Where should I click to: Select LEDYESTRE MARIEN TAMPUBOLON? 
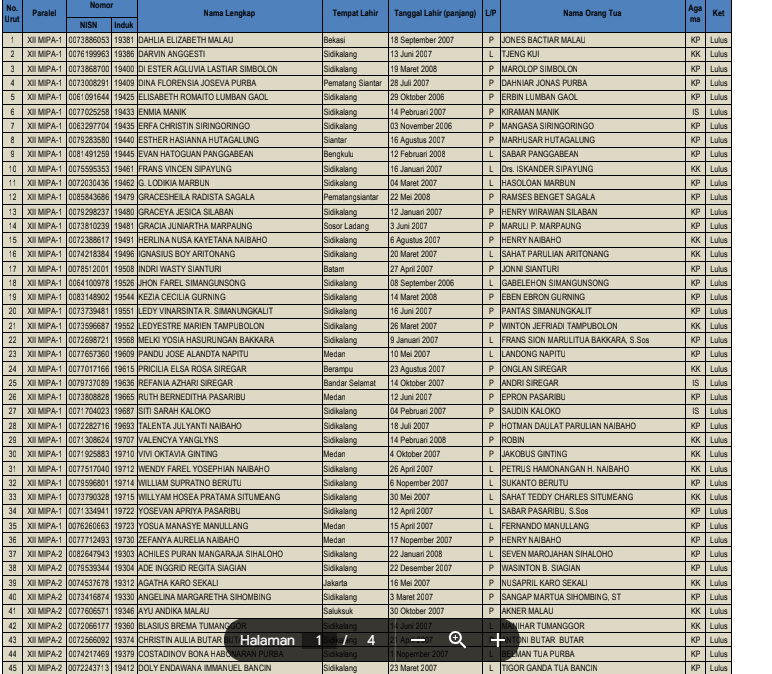201,326
